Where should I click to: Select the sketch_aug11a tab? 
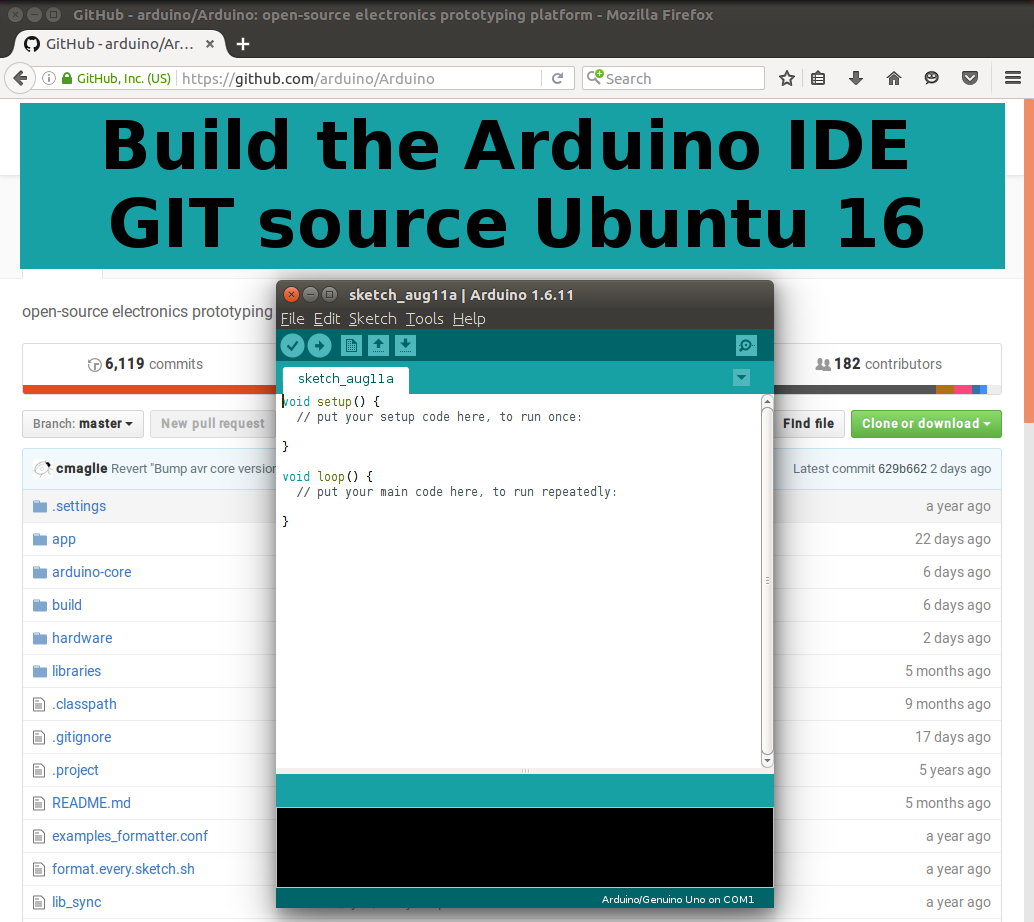click(x=346, y=379)
